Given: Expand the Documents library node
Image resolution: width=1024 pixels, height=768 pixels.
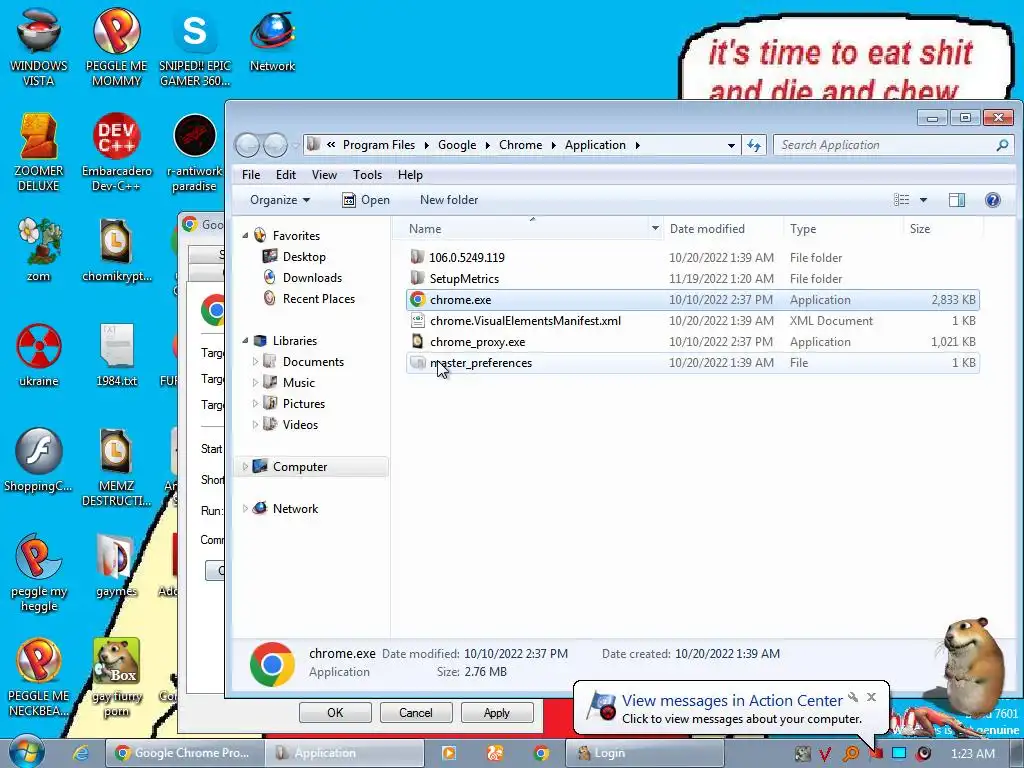Looking at the screenshot, I should coord(255,362).
